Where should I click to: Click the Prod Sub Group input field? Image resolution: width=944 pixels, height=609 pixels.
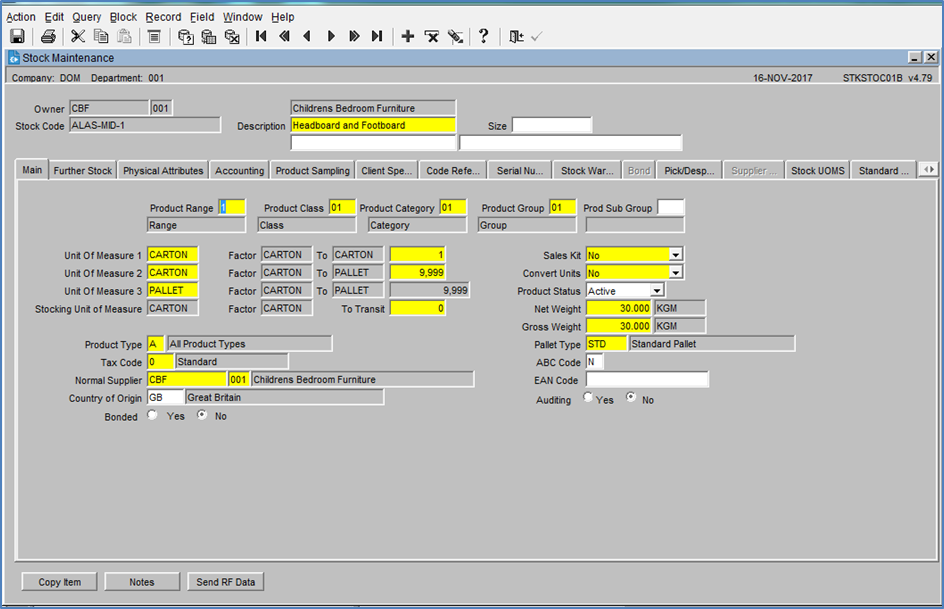pos(671,207)
